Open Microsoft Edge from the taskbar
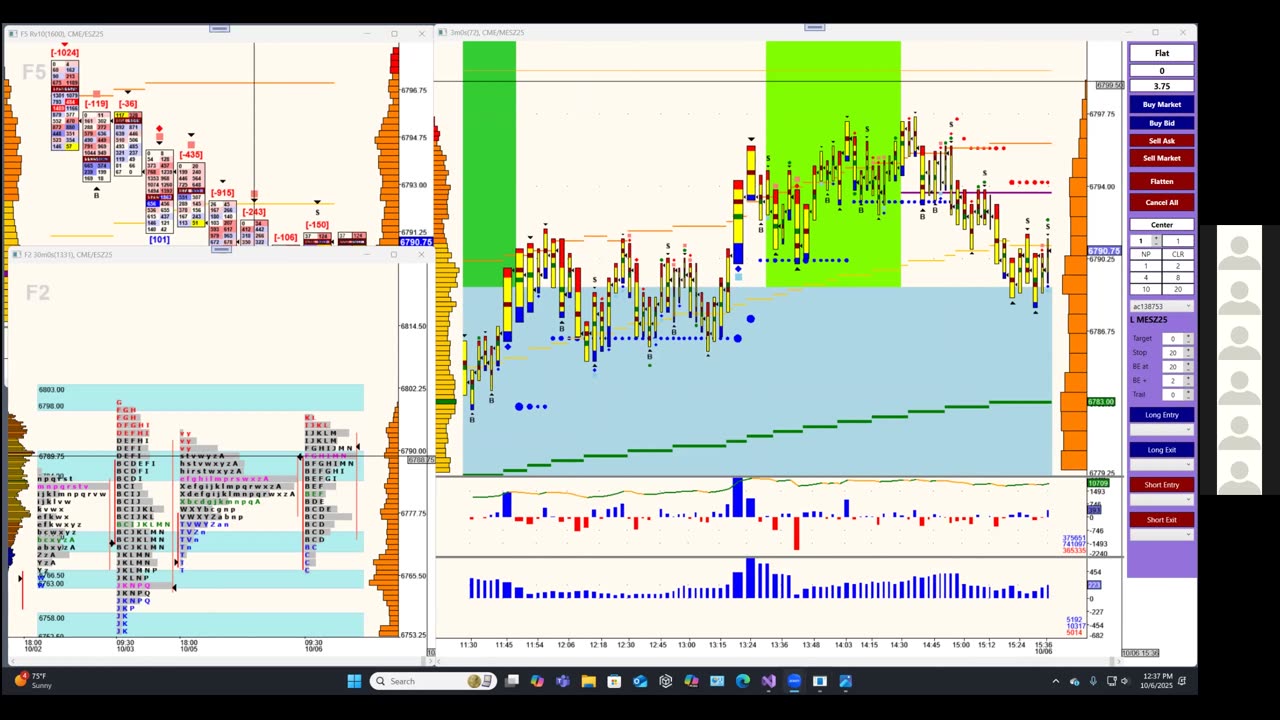1280x720 pixels. 743,681
